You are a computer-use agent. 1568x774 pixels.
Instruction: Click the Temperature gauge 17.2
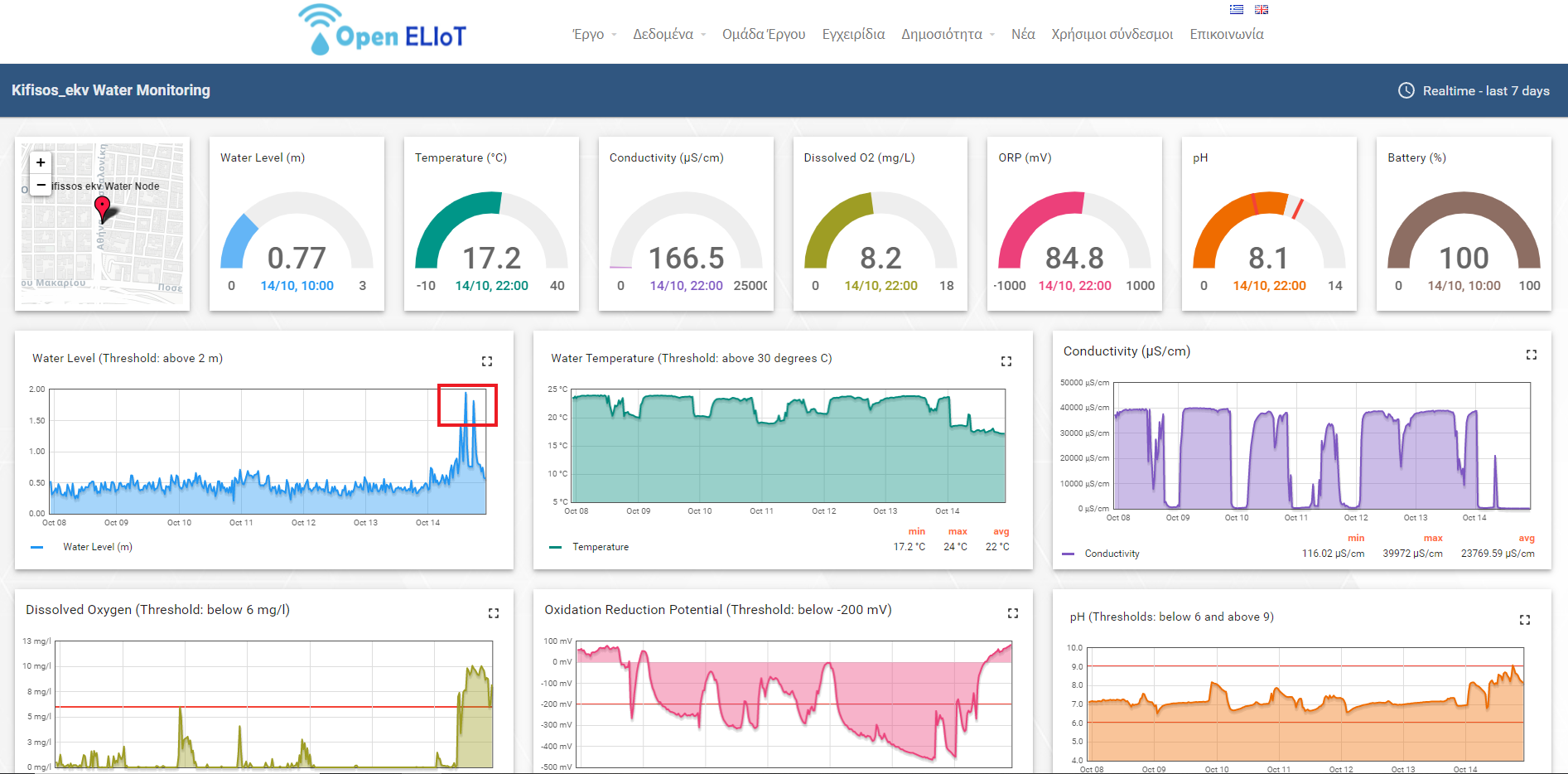(x=491, y=232)
